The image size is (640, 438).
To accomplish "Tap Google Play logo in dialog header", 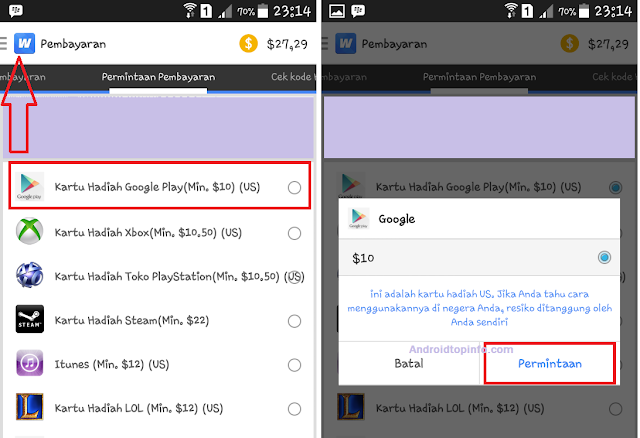I will [359, 218].
